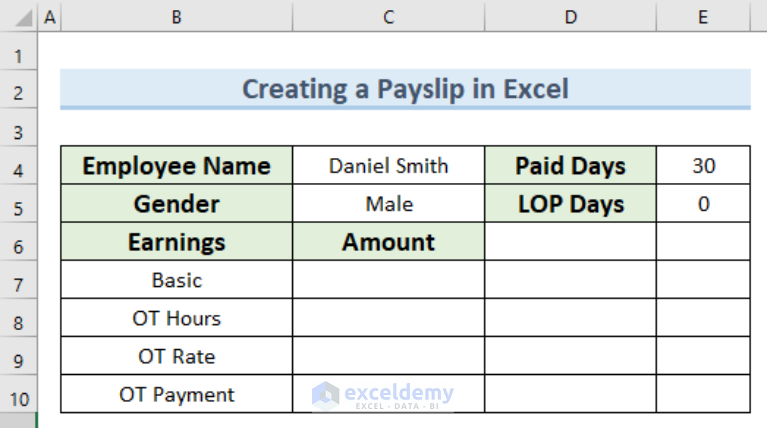Click the OT Hours label cell
This screenshot has width=767, height=428.
[x=177, y=318]
